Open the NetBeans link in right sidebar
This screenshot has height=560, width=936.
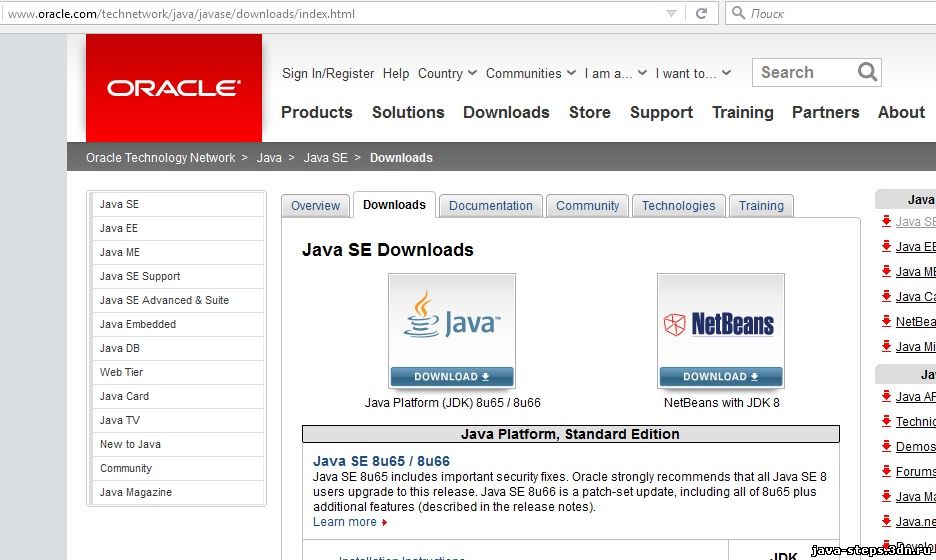[x=916, y=322]
